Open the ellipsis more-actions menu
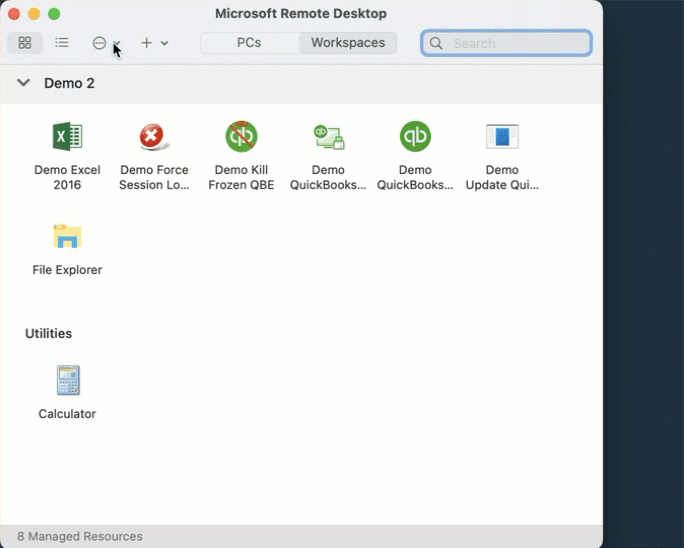 coord(99,43)
